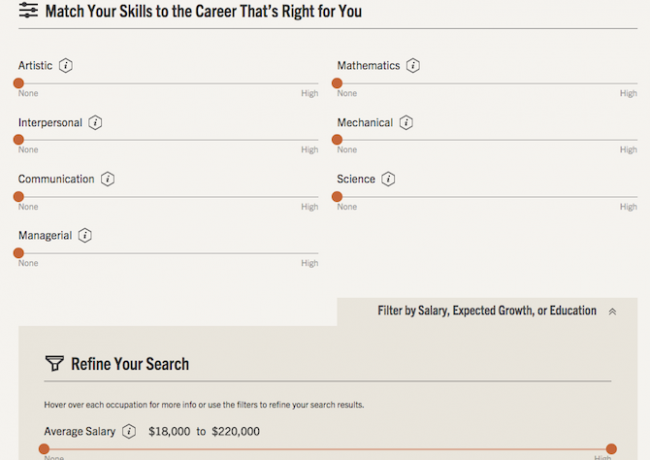The height and width of the screenshot is (460, 650).
Task: Open the Mathematics info icon
Action: [412, 65]
